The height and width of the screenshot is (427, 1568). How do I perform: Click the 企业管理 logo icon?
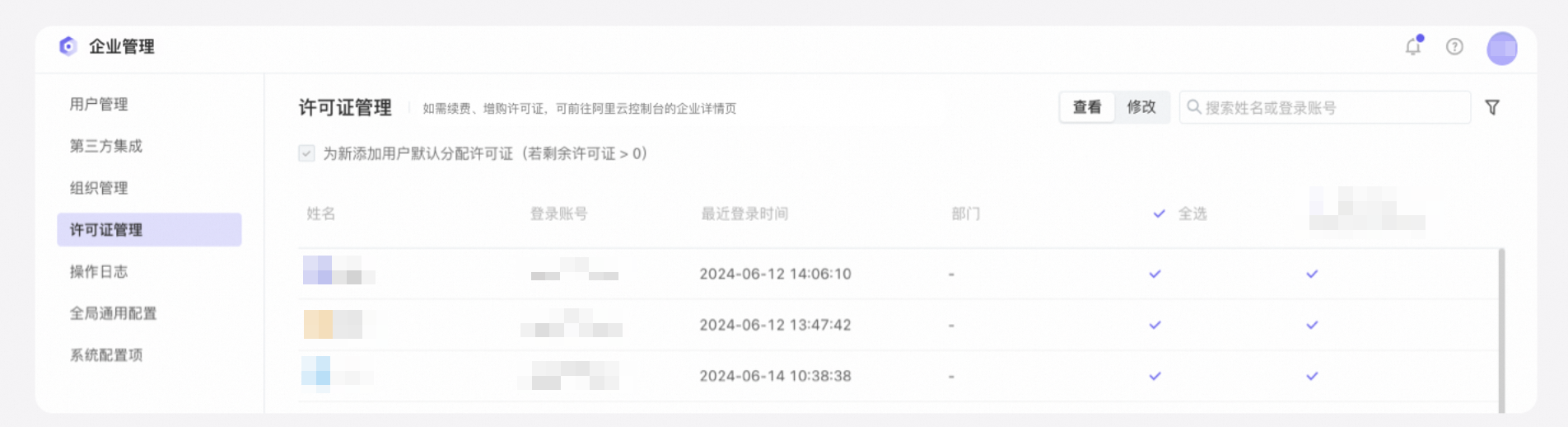(x=68, y=46)
